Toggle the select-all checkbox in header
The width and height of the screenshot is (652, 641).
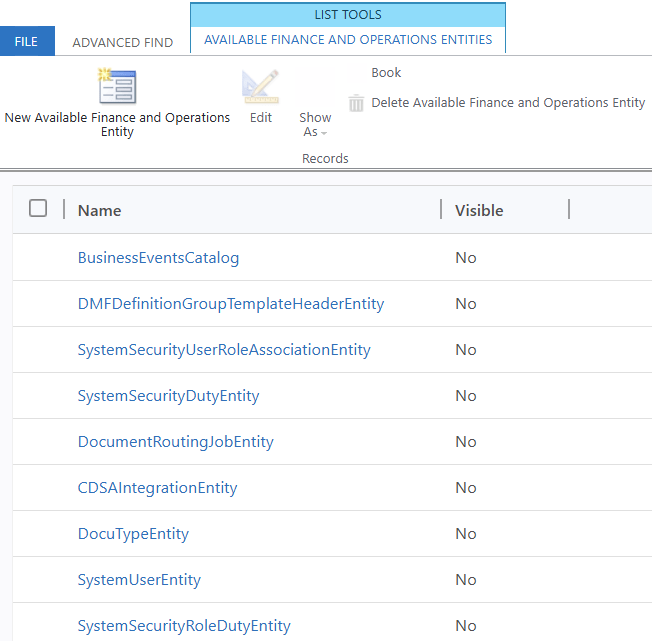pos(38,208)
